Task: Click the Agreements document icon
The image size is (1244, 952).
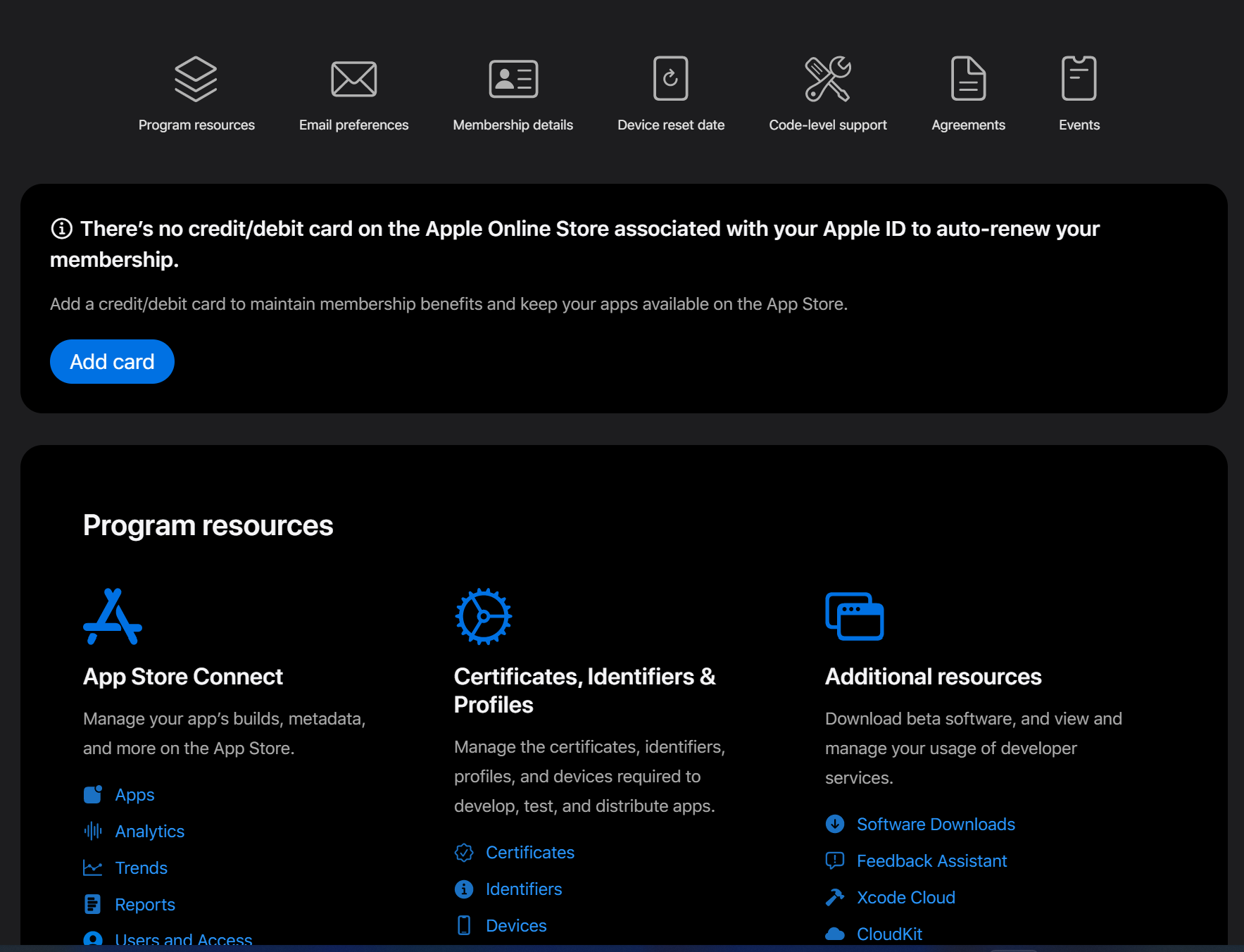Action: (x=968, y=79)
